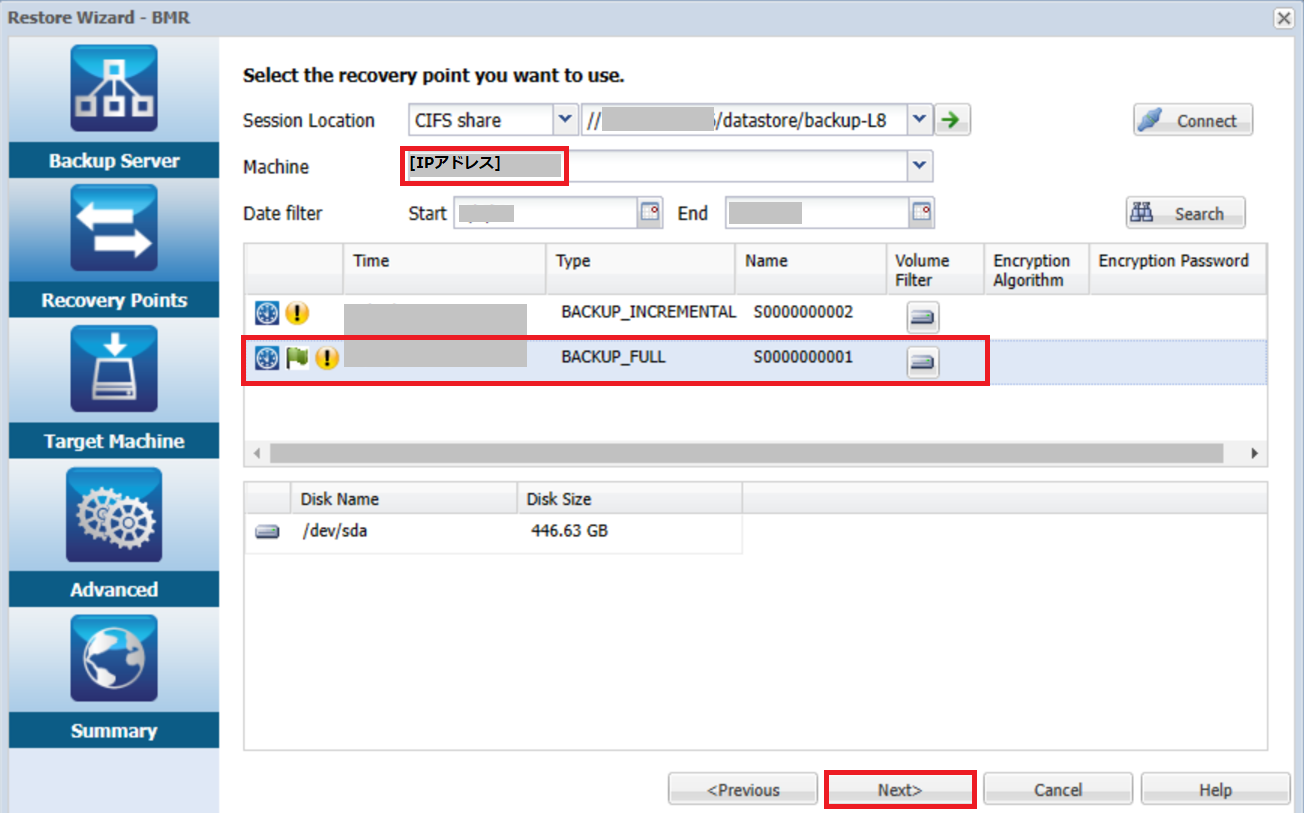This screenshot has width=1304, height=813.
Task: Click the clock icon in BACKUP_FULL row
Action: coord(267,357)
